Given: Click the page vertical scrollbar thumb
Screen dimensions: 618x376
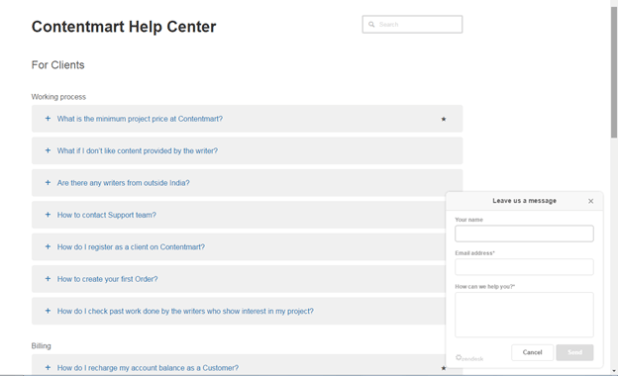Looking at the screenshot, I should (614, 73).
